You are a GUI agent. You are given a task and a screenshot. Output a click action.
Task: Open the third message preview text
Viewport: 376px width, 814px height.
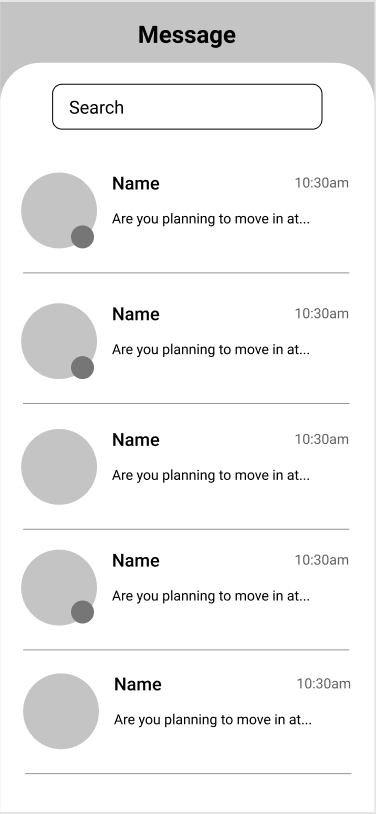tap(211, 476)
